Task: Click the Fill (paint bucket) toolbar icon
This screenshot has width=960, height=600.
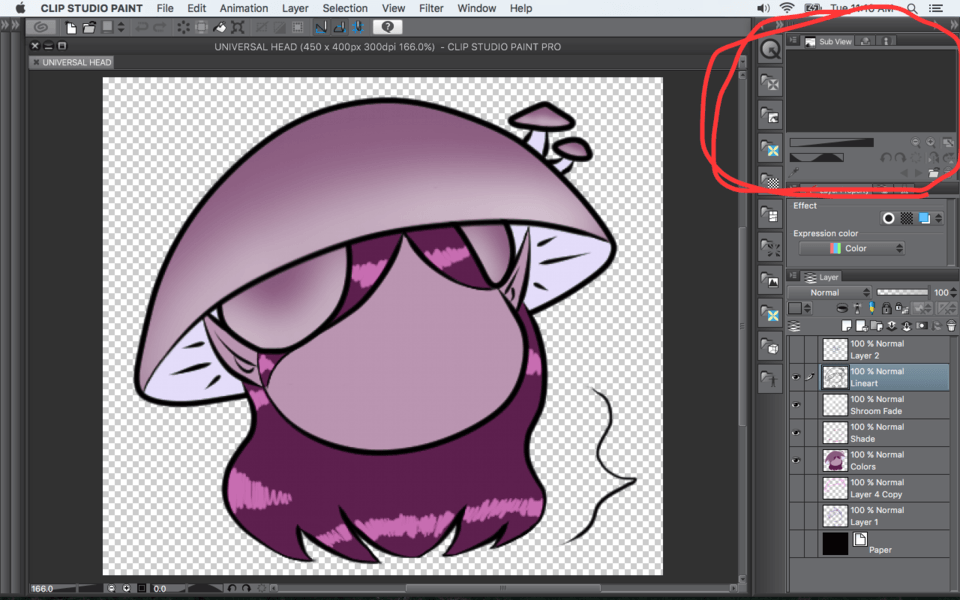Action: click(x=220, y=27)
